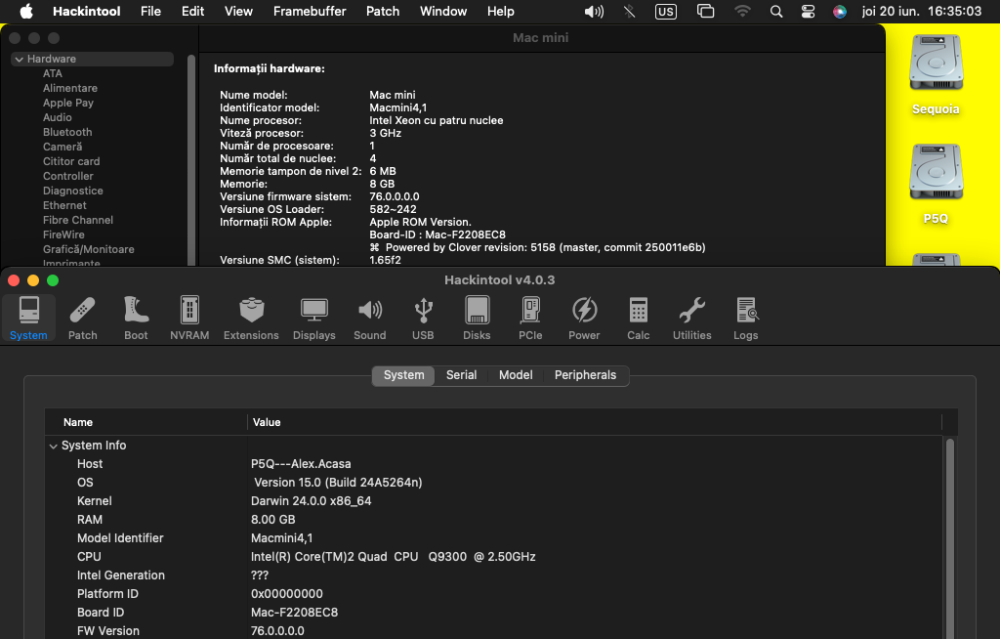
Task: Click the screen mirroring window icon
Action: coord(705,11)
